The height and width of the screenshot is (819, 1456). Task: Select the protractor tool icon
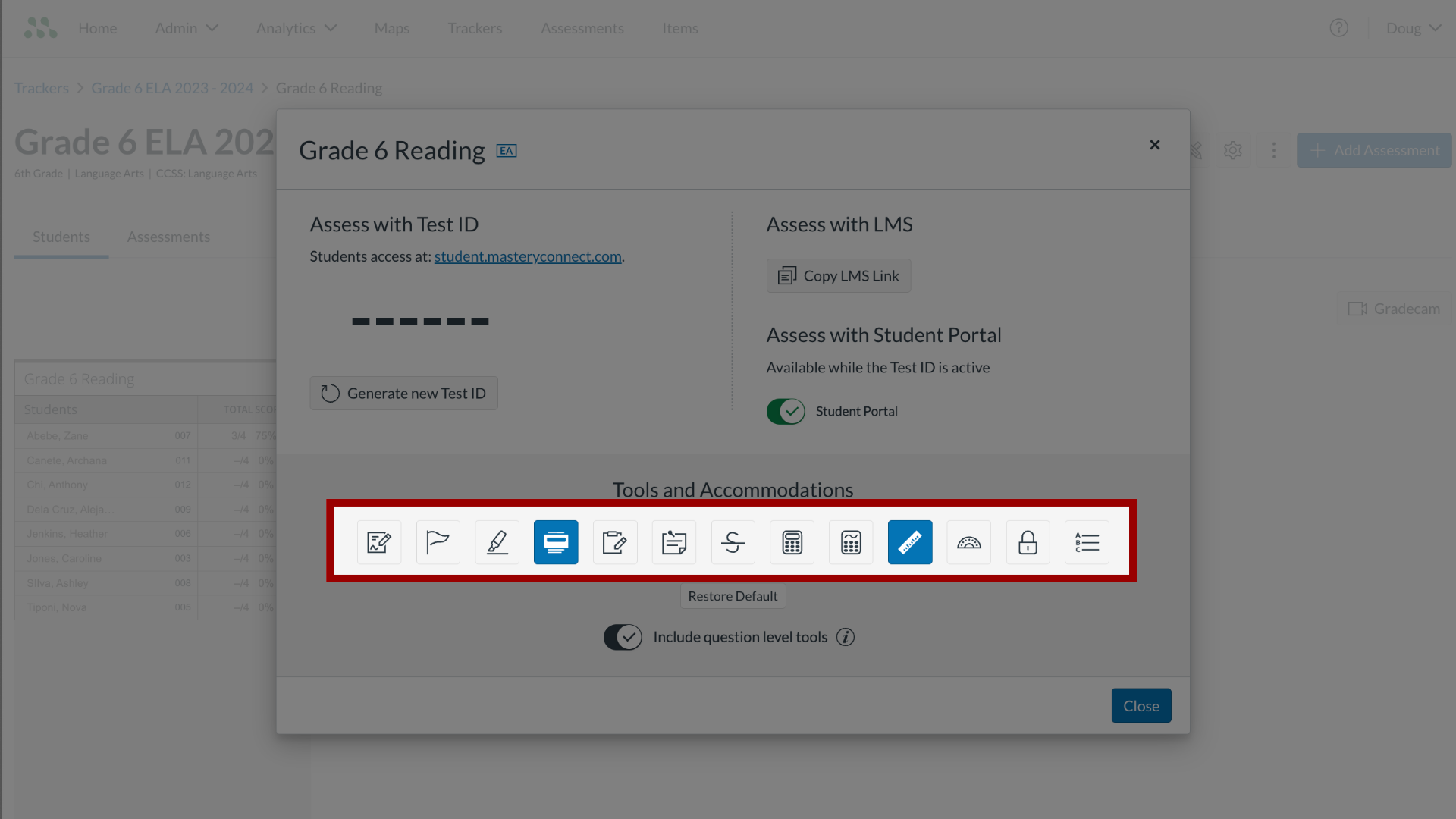(968, 542)
